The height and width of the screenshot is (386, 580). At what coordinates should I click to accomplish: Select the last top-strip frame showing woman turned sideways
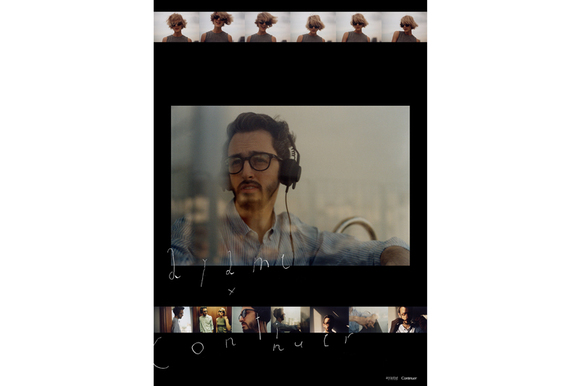404,27
